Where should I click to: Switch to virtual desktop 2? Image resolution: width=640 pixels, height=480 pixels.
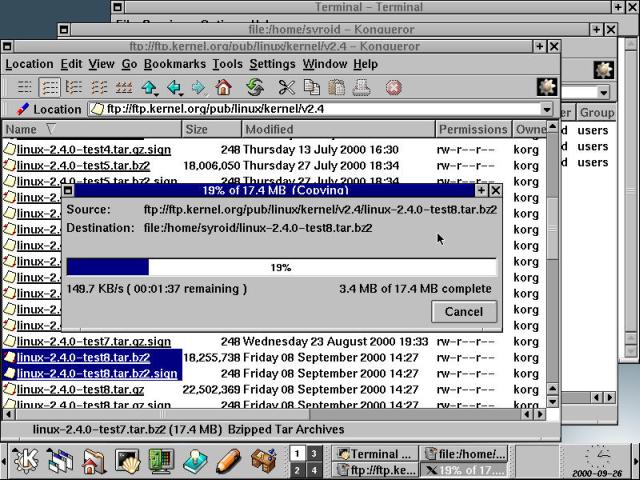click(x=297, y=470)
